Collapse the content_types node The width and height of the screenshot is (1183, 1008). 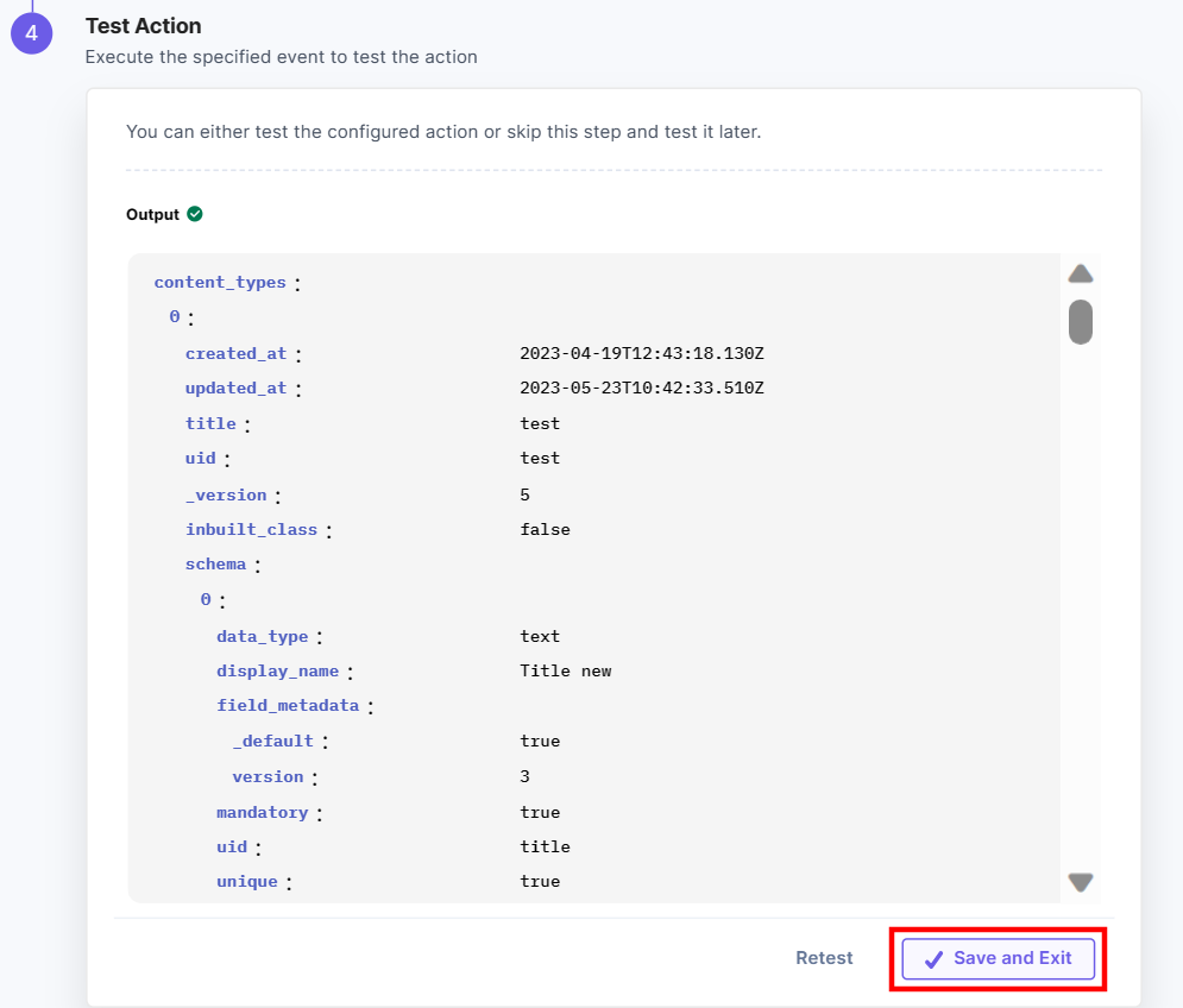pyautogui.click(x=220, y=282)
